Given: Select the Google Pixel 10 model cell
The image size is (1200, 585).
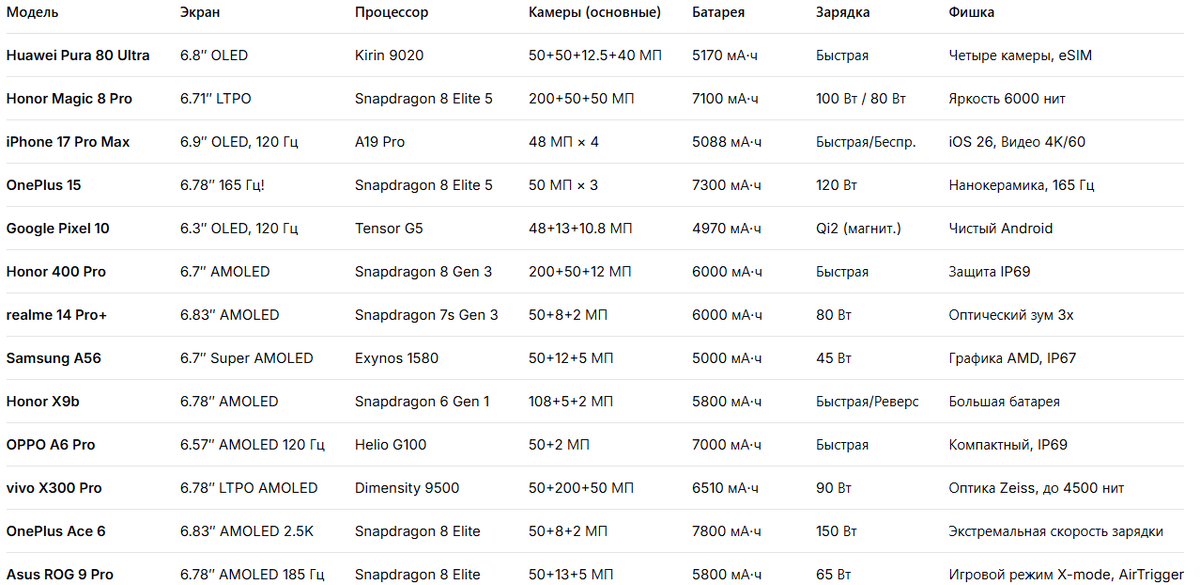Looking at the screenshot, I should pos(58,228).
